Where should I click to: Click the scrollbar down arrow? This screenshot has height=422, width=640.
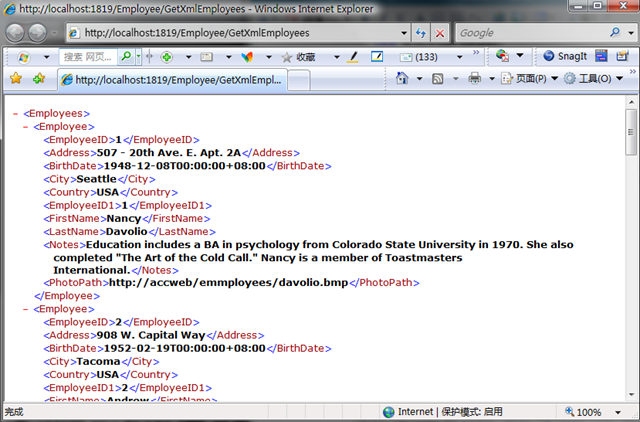(631, 395)
